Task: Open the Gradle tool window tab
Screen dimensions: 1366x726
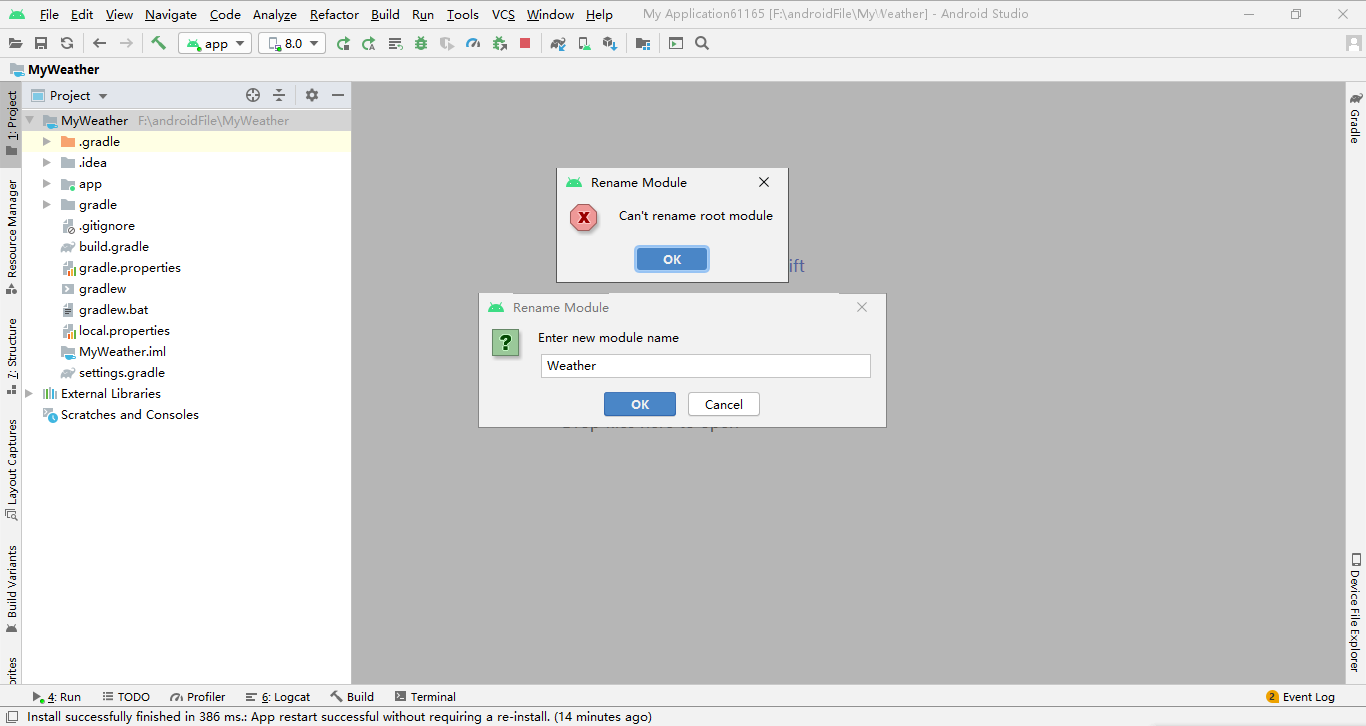Action: 1355,118
